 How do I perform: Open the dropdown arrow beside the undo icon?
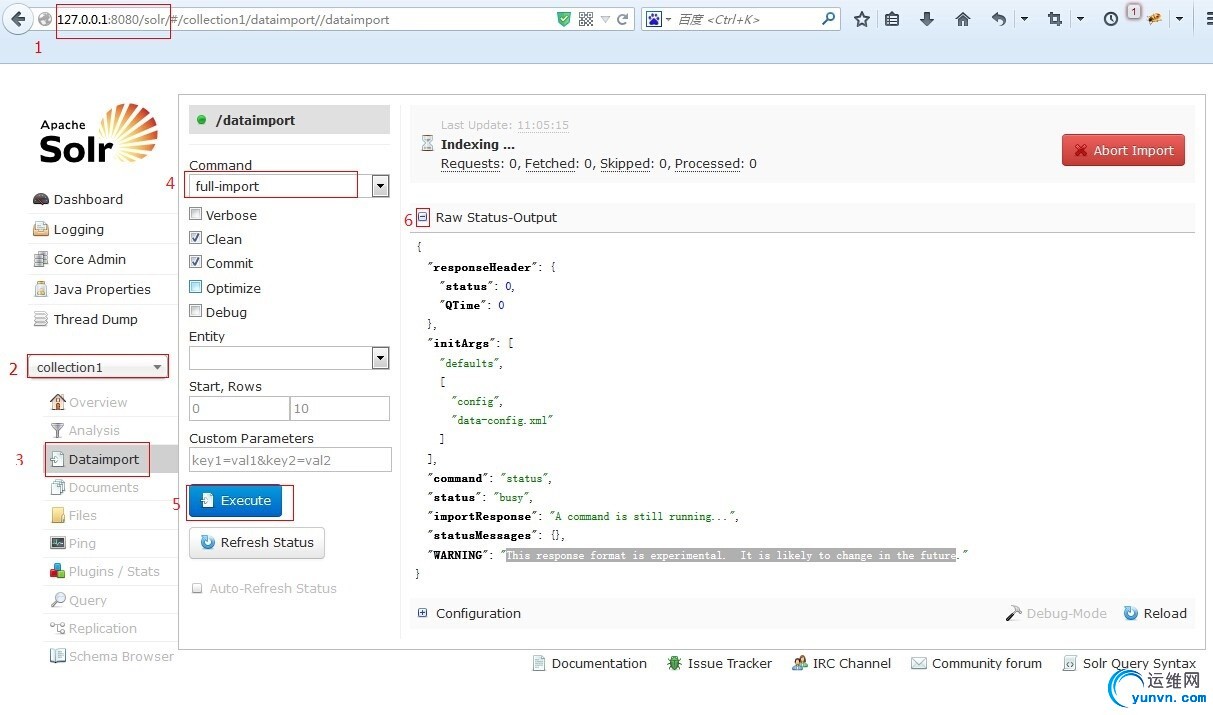pos(1024,19)
